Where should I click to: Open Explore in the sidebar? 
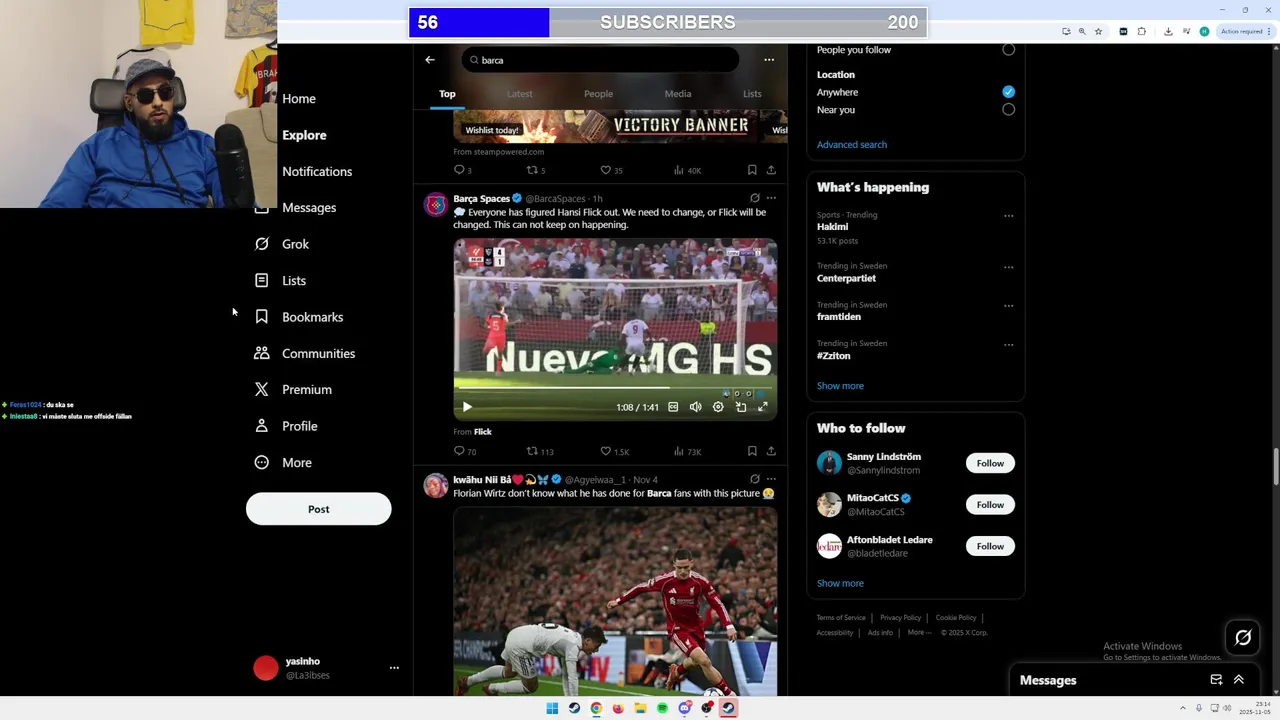pos(304,135)
